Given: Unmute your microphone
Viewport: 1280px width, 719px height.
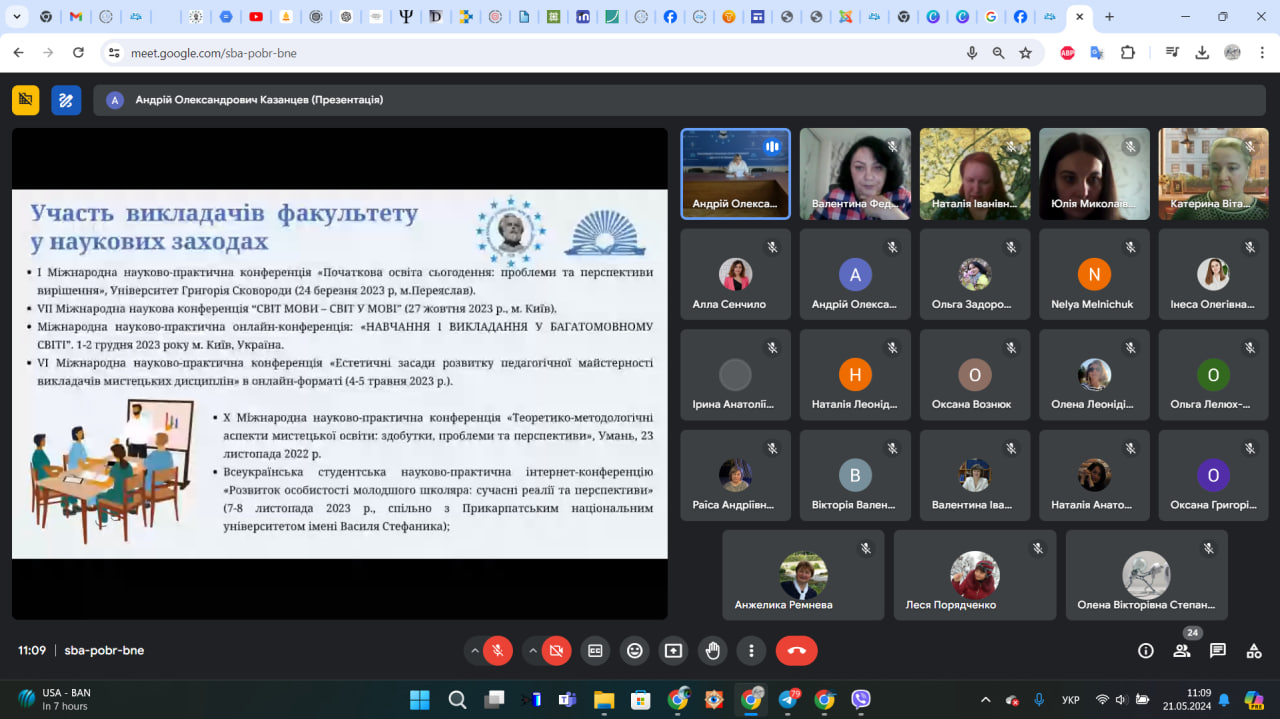Looking at the screenshot, I should click(497, 650).
